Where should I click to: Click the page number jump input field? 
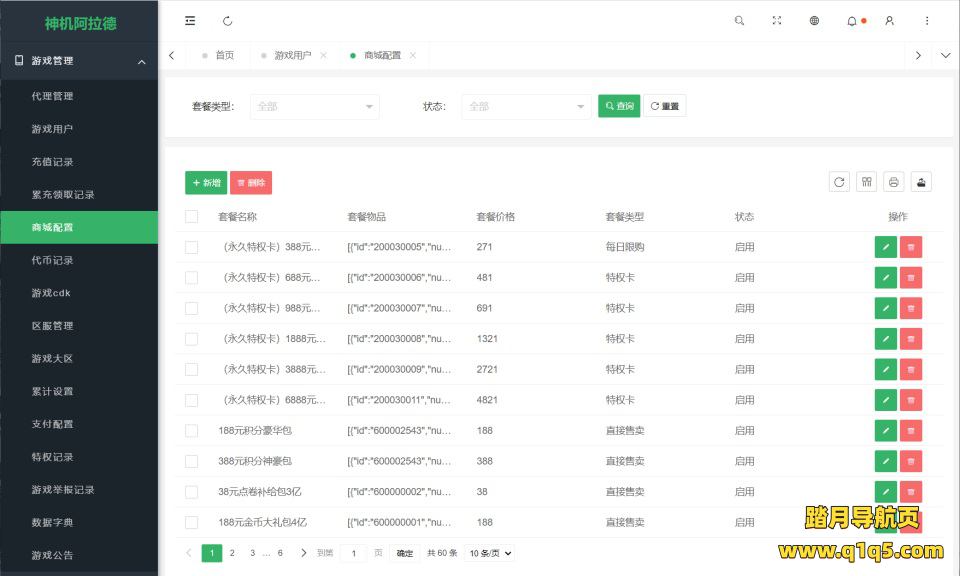pos(353,553)
